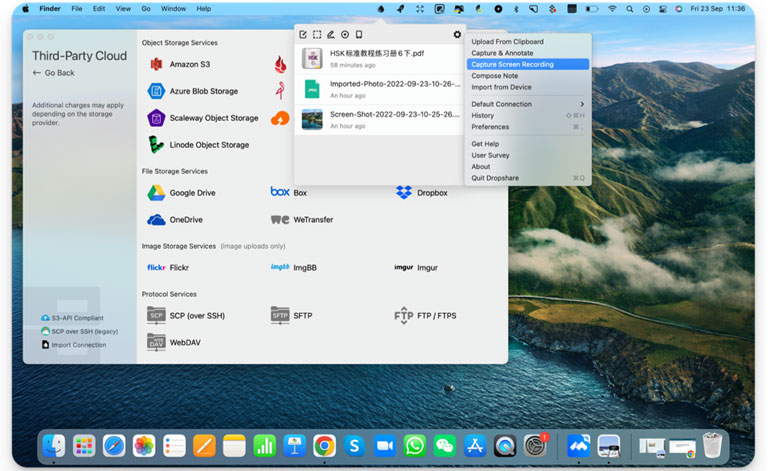Open Imported-Photo upload entry
Viewport: 768px width, 471px height.
click(x=380, y=89)
